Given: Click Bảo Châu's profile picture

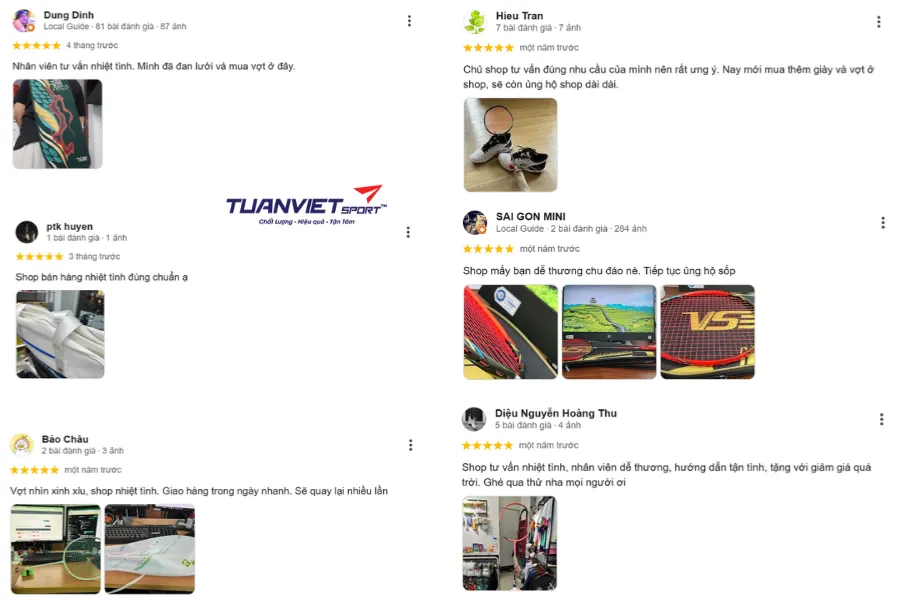Looking at the screenshot, I should [x=22, y=445].
